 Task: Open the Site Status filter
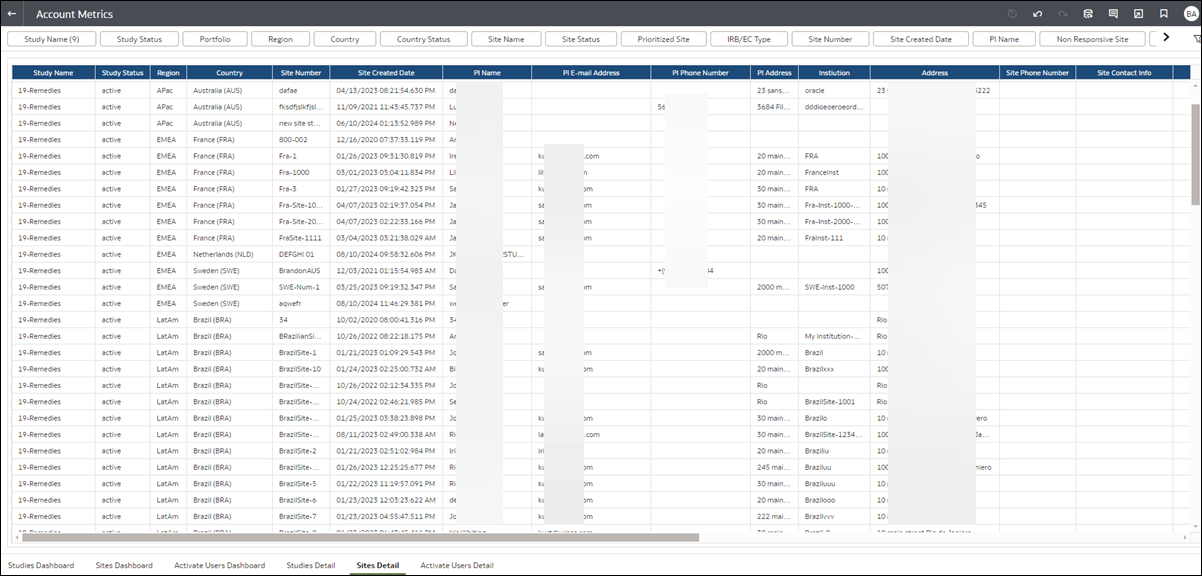(581, 39)
